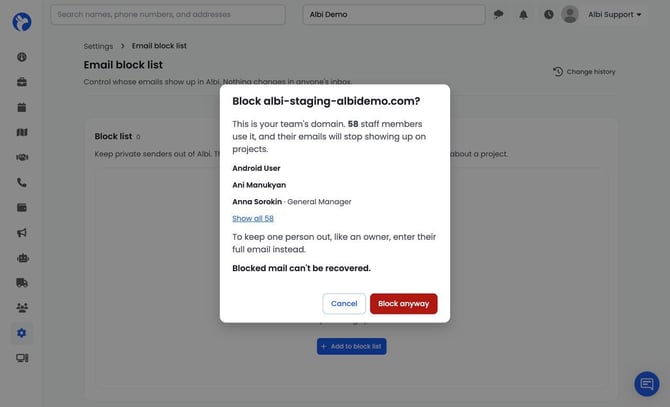Cancel the block domain dialog
Screen dimensions: 670x407
tap(344, 304)
